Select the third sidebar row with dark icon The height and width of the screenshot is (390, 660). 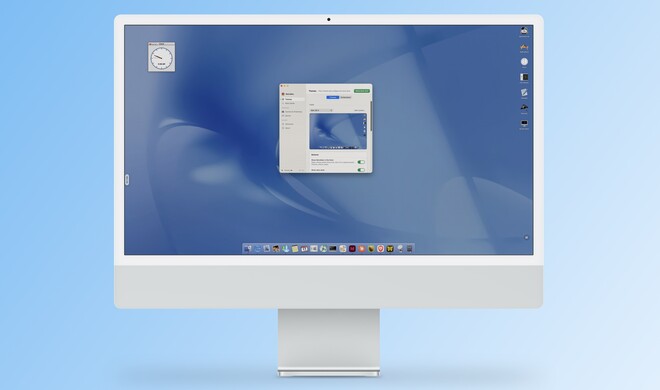tap(293, 111)
